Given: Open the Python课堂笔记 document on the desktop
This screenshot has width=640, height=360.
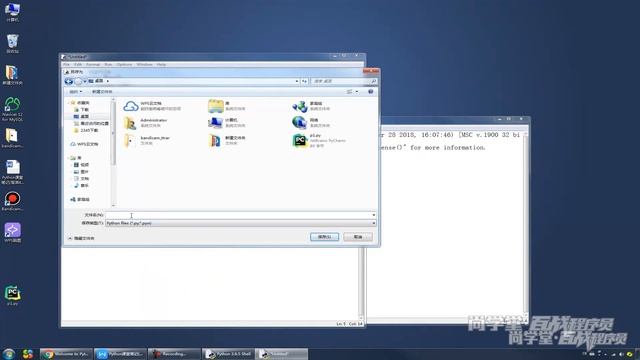Looking at the screenshot, I should (x=12, y=172).
